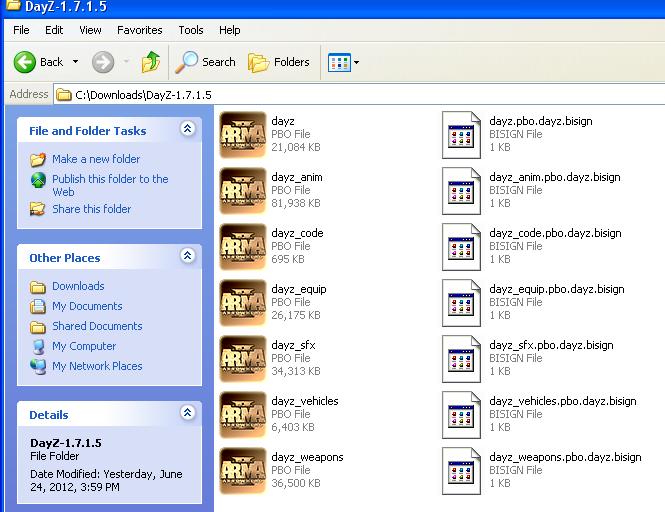
Task: Select the dayz_vehicles PBO file icon
Action: click(242, 414)
